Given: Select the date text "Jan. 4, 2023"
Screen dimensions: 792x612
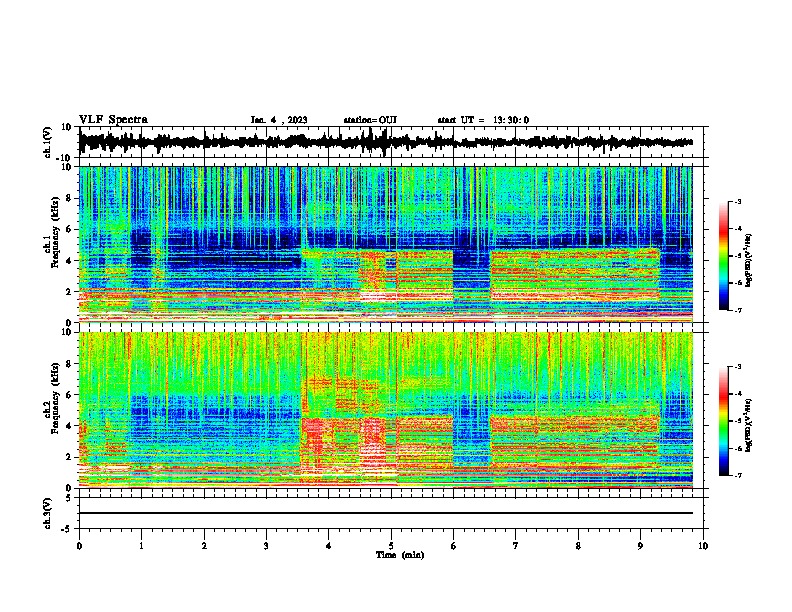Looking at the screenshot, I should (x=279, y=120).
